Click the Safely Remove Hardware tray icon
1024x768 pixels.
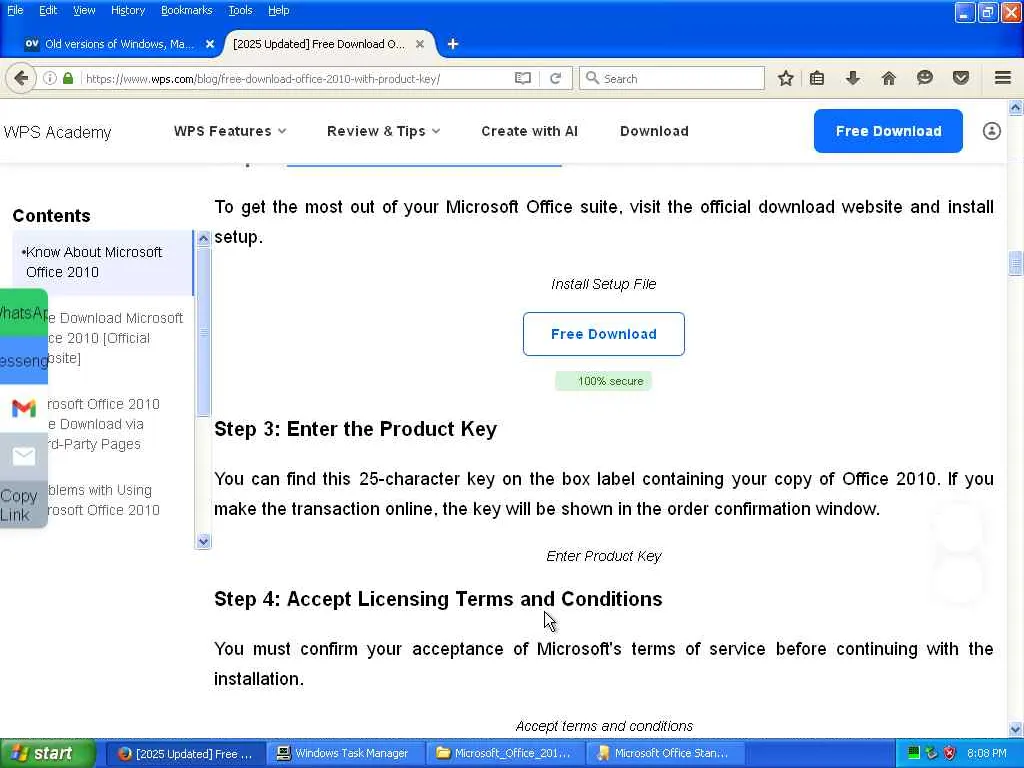pos(931,754)
